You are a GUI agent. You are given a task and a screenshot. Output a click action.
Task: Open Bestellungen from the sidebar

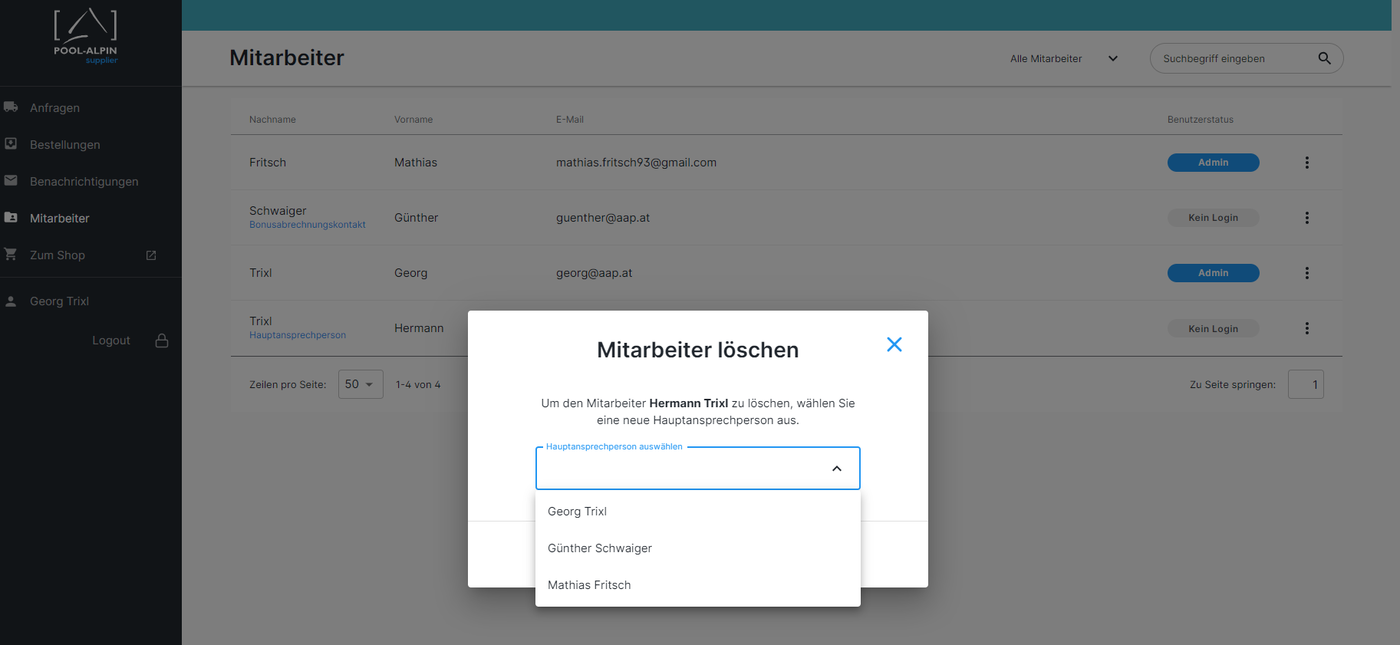[x=65, y=145]
